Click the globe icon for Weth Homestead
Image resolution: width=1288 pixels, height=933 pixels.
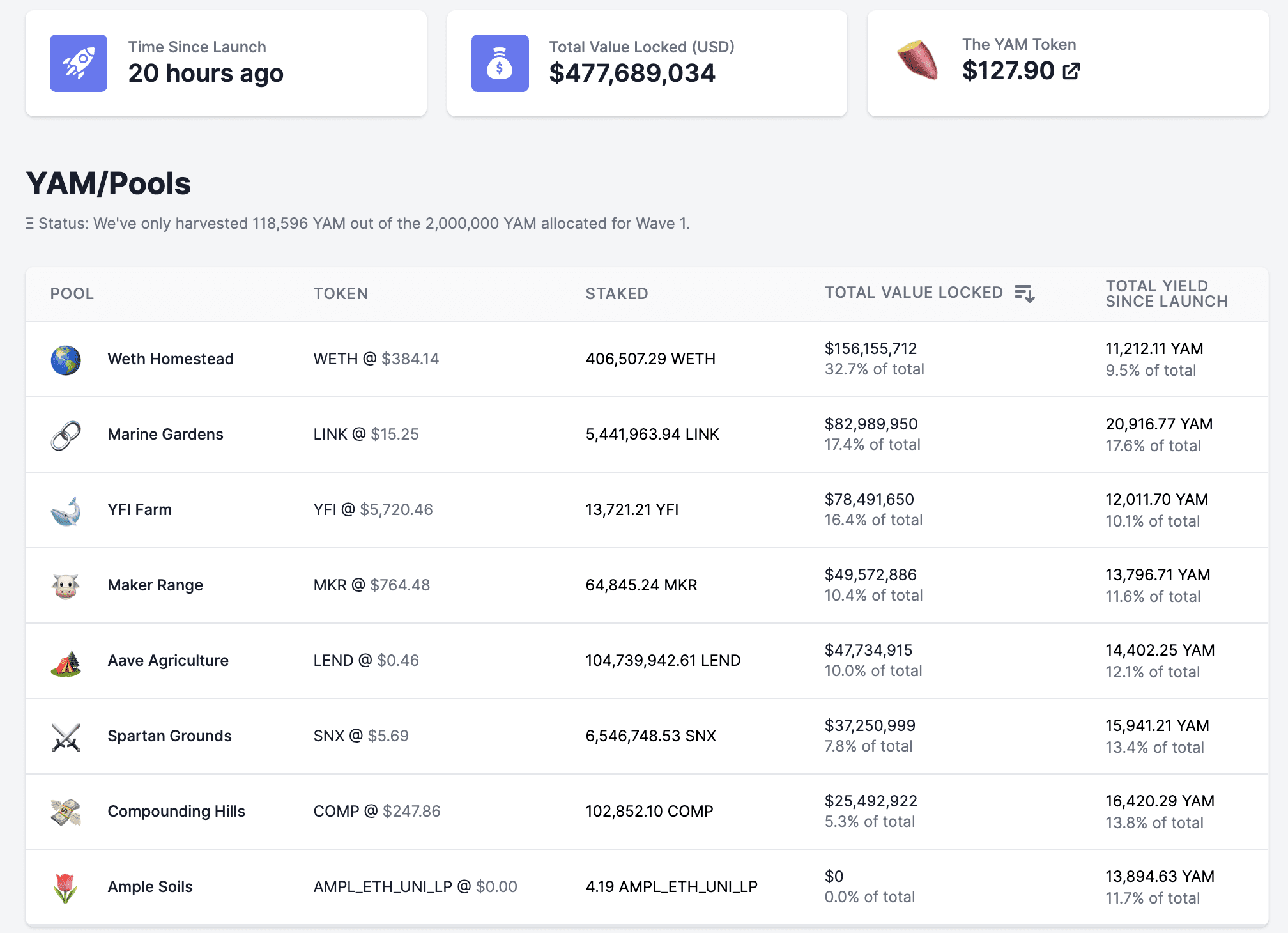[66, 360]
